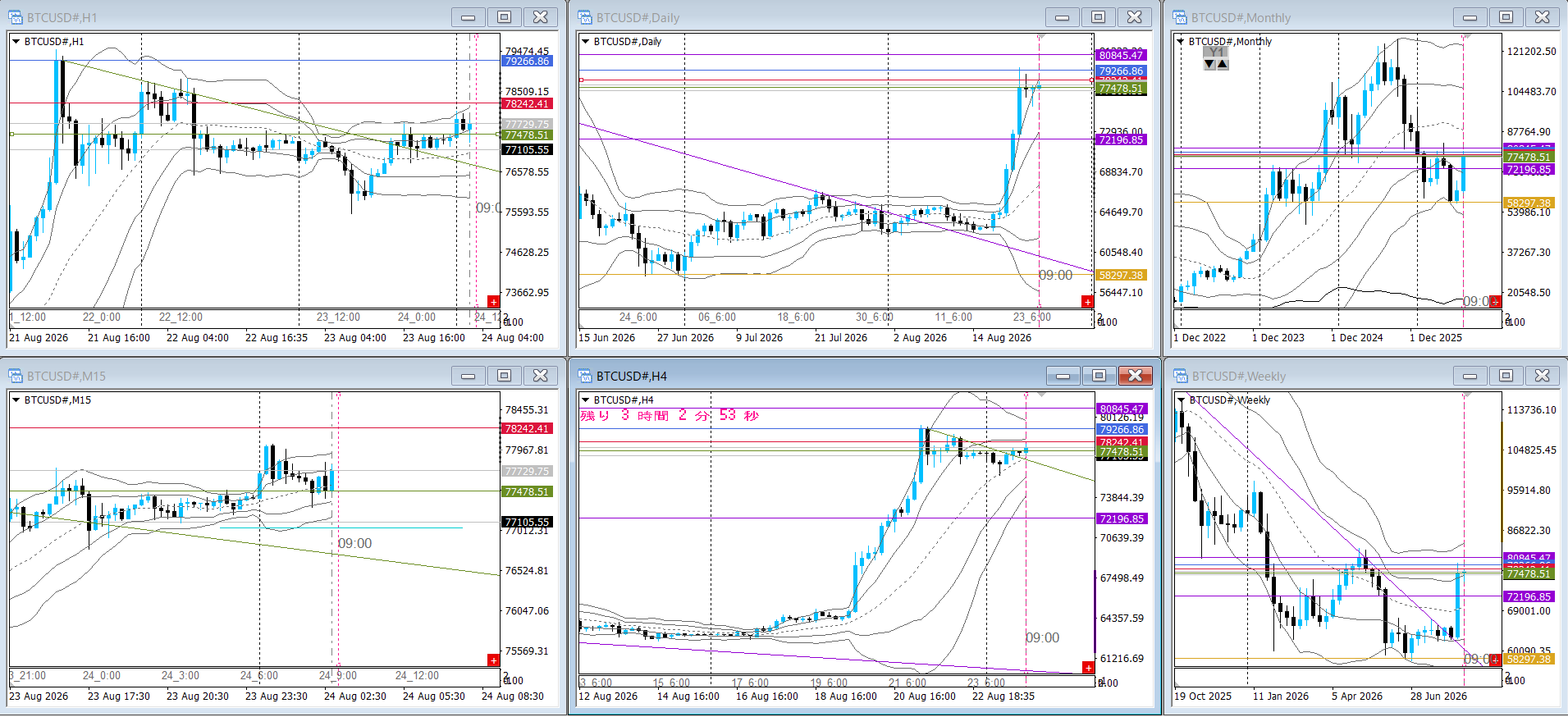Select the blue 79266.86 price label in H4 chart
Screen dimensions: 1568x717
click(x=1122, y=430)
